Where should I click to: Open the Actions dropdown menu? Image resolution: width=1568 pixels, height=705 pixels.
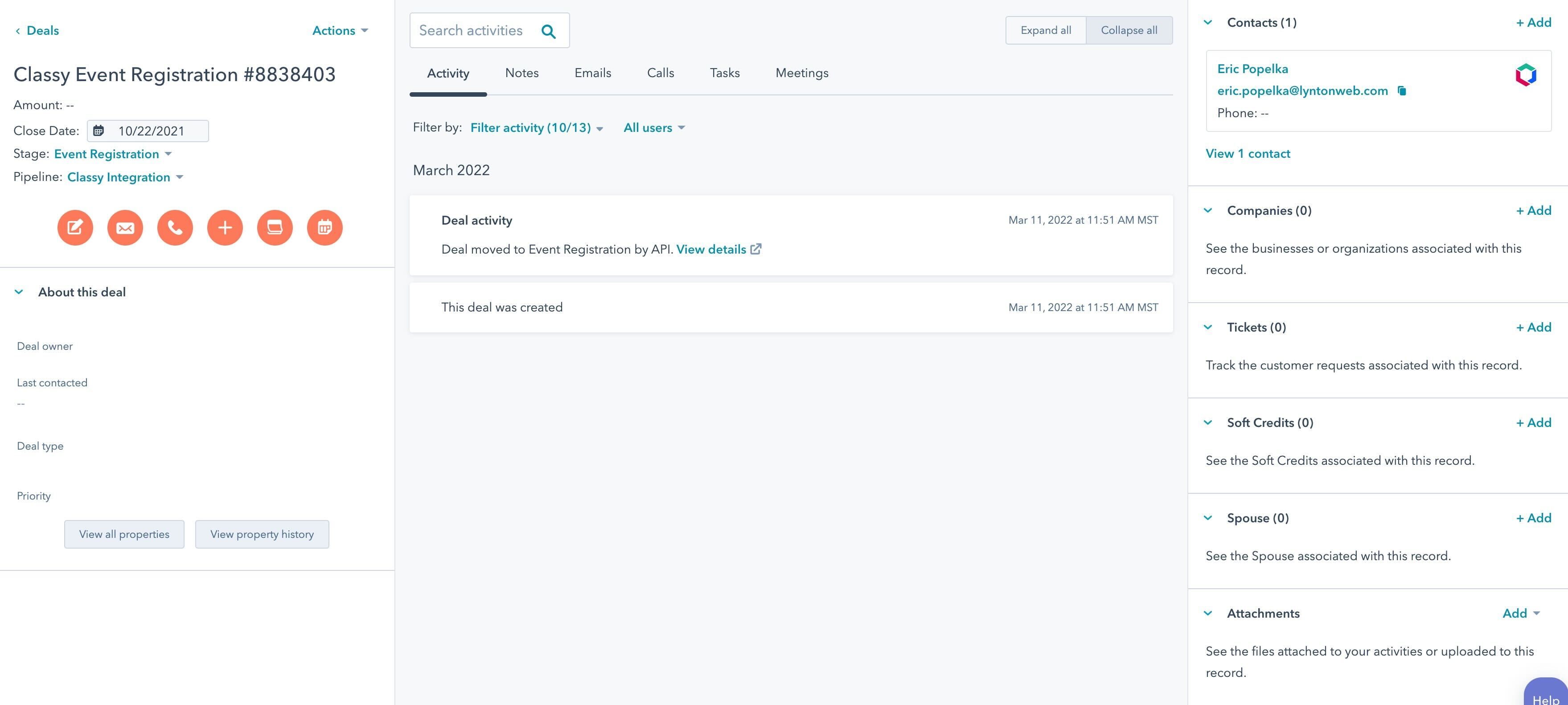pyautogui.click(x=340, y=30)
